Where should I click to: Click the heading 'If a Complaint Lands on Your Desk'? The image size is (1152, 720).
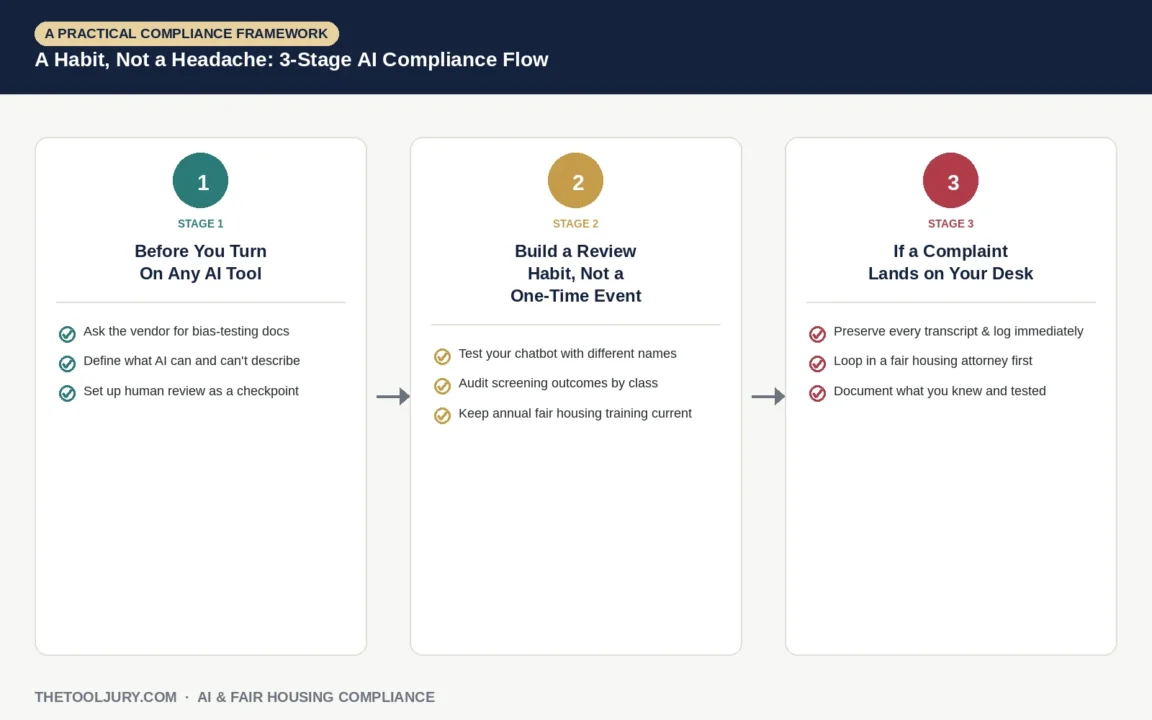(x=951, y=262)
